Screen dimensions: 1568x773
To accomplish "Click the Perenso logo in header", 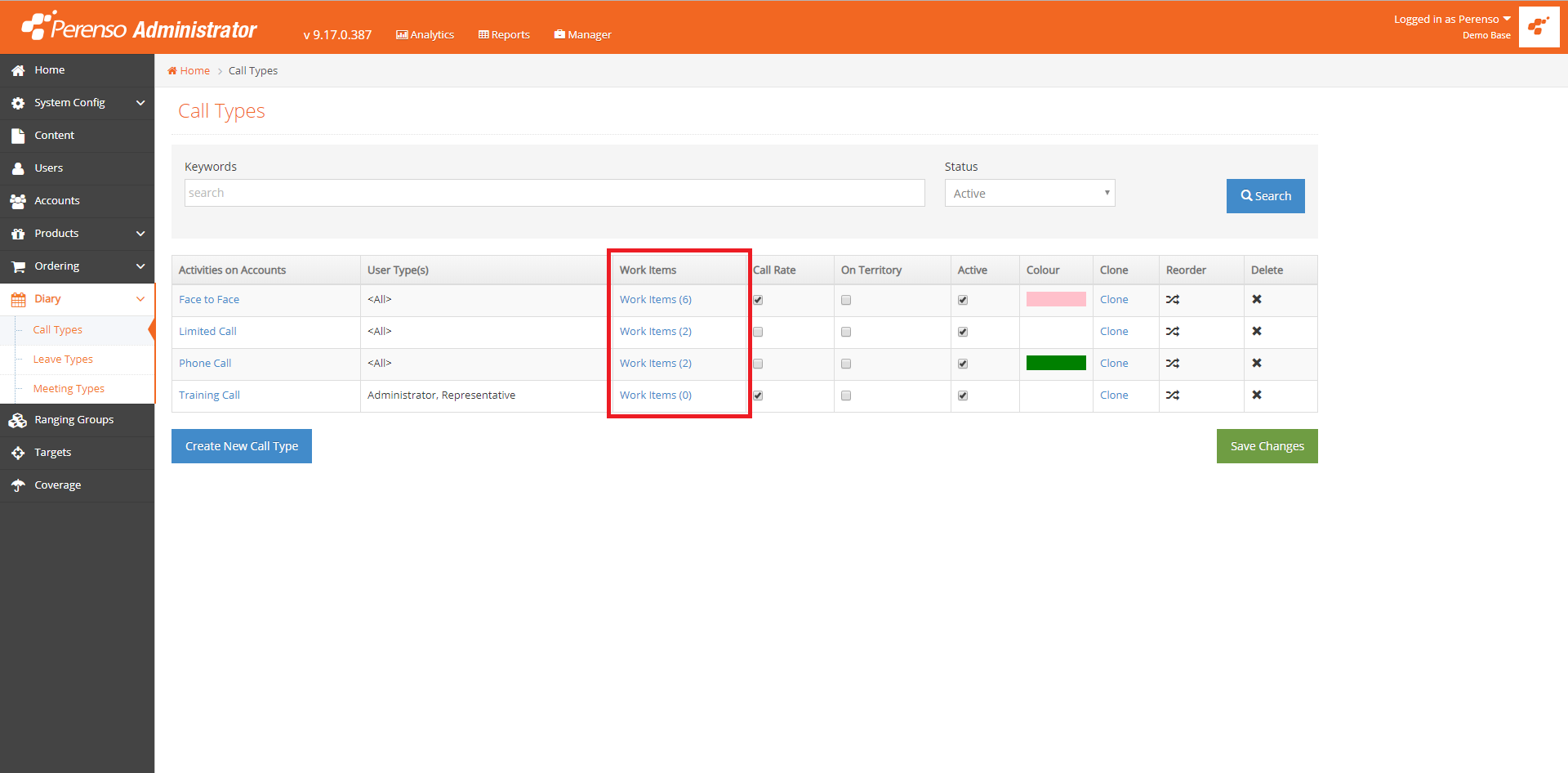I will (x=139, y=27).
